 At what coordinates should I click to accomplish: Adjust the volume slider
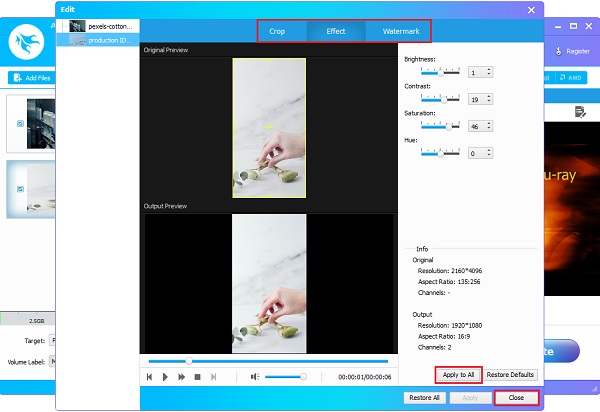click(286, 377)
